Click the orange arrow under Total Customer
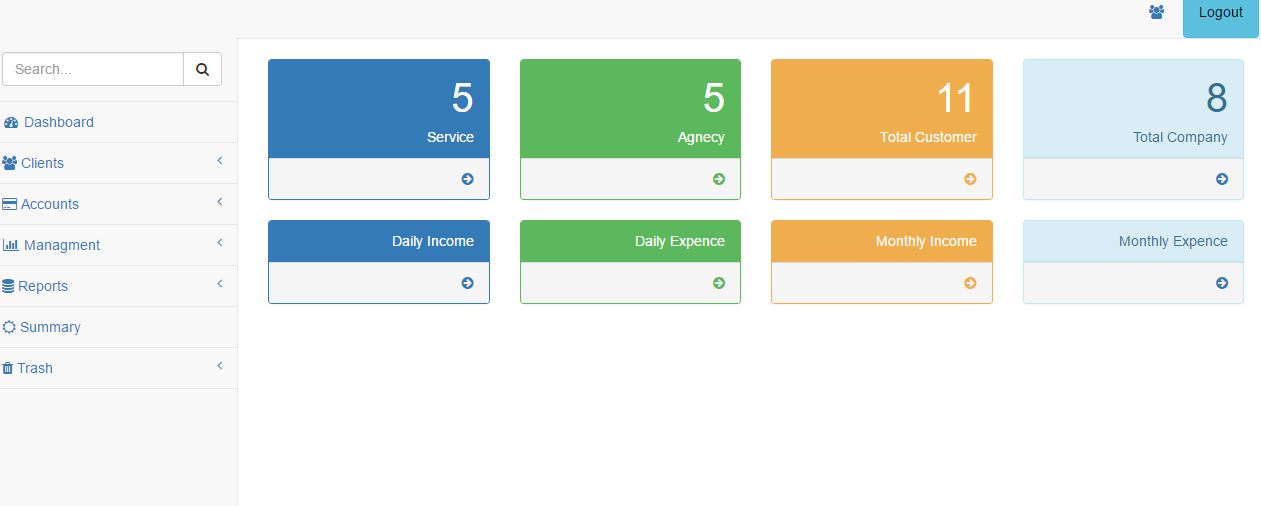This screenshot has width=1261, height=506. pyautogui.click(x=970, y=179)
